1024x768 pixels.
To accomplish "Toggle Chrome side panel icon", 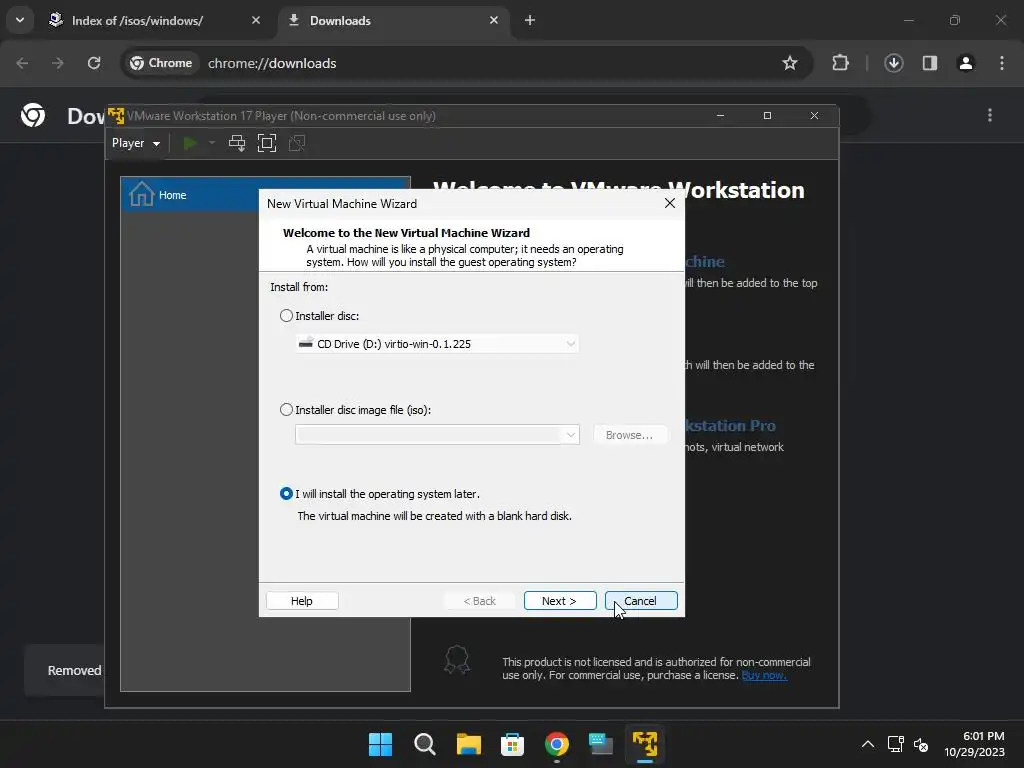I will (x=930, y=63).
